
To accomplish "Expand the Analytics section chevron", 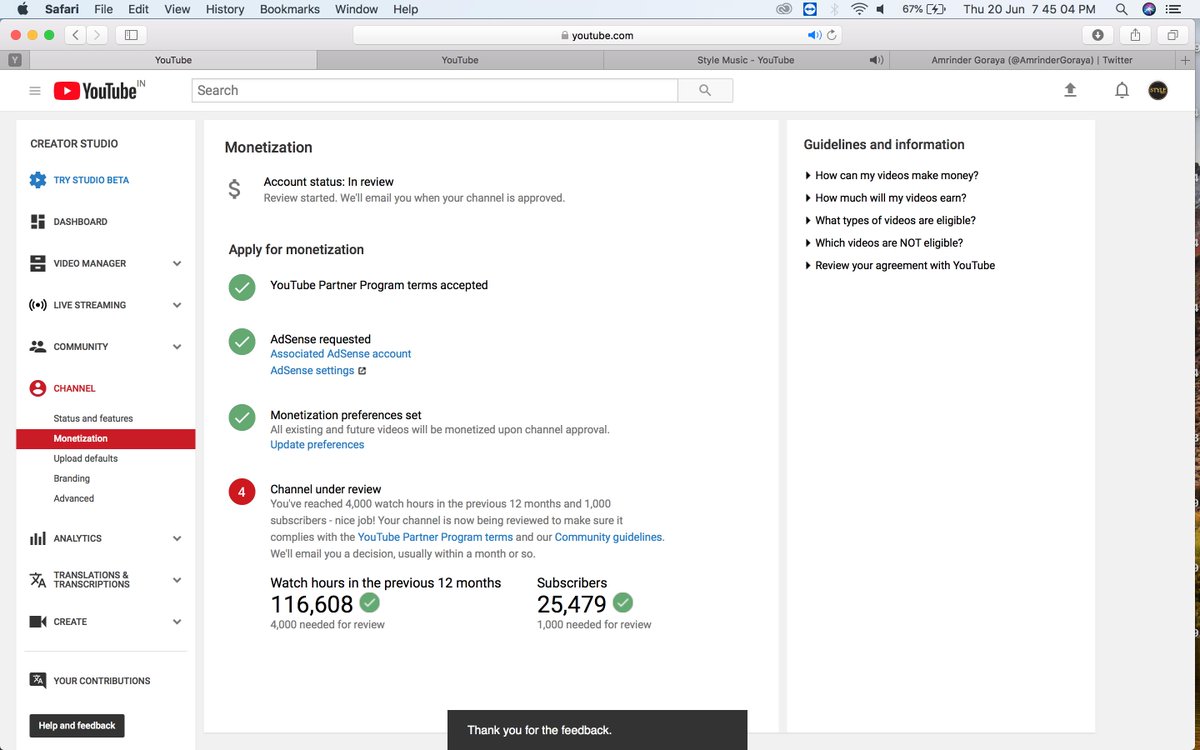I will [177, 538].
